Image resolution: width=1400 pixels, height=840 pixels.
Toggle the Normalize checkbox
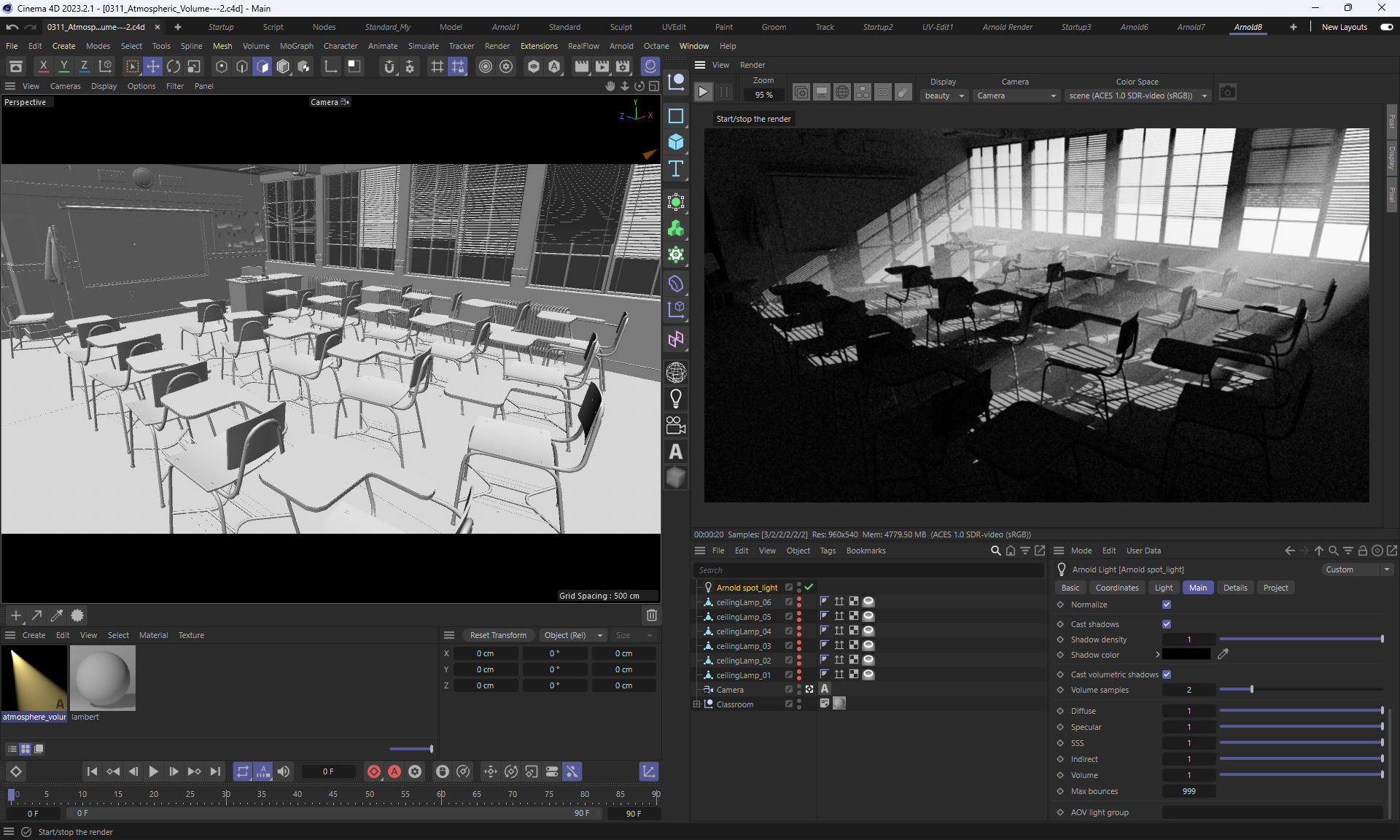point(1167,604)
